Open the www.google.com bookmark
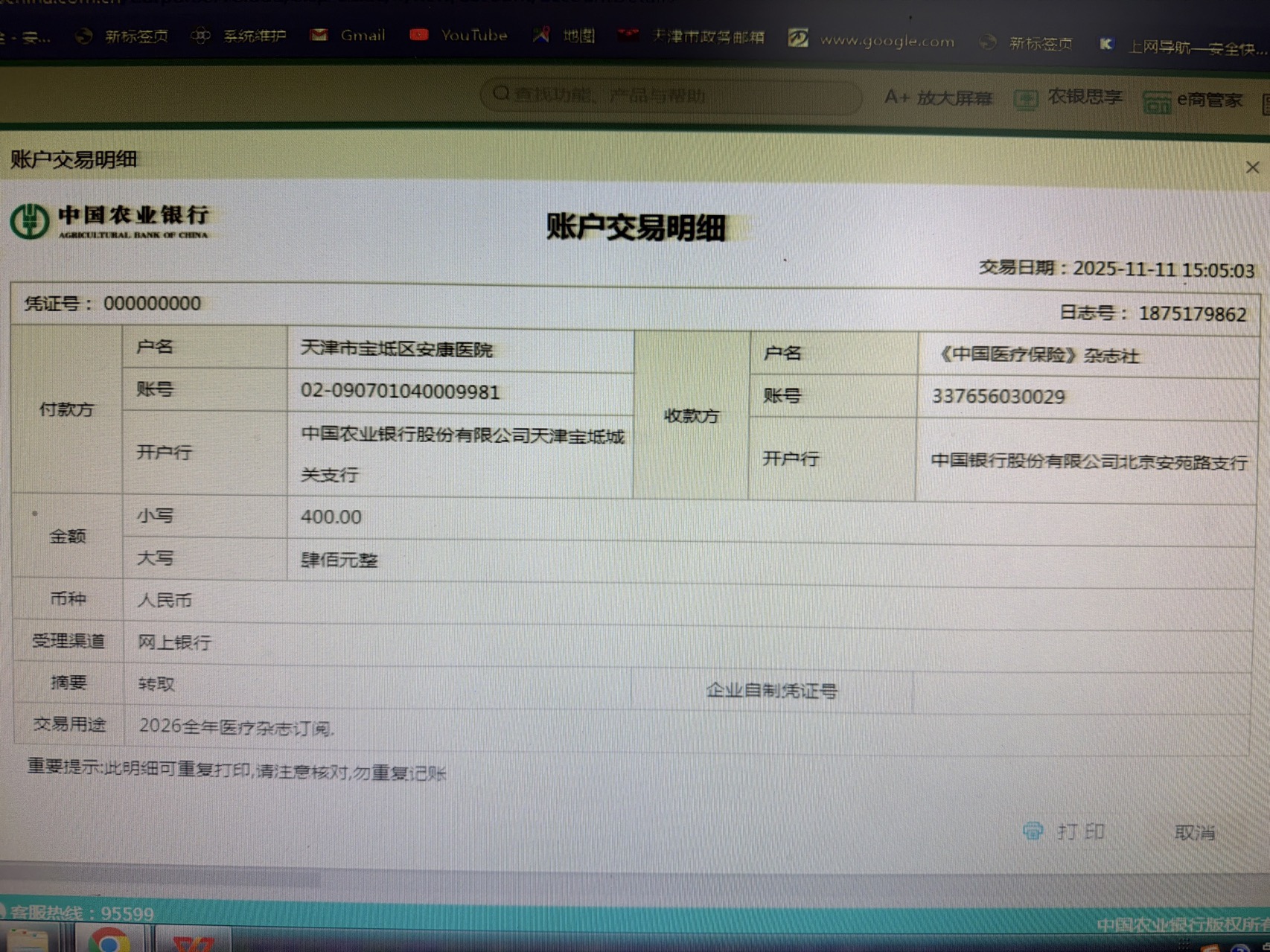This screenshot has width=1270, height=952. pos(872,40)
